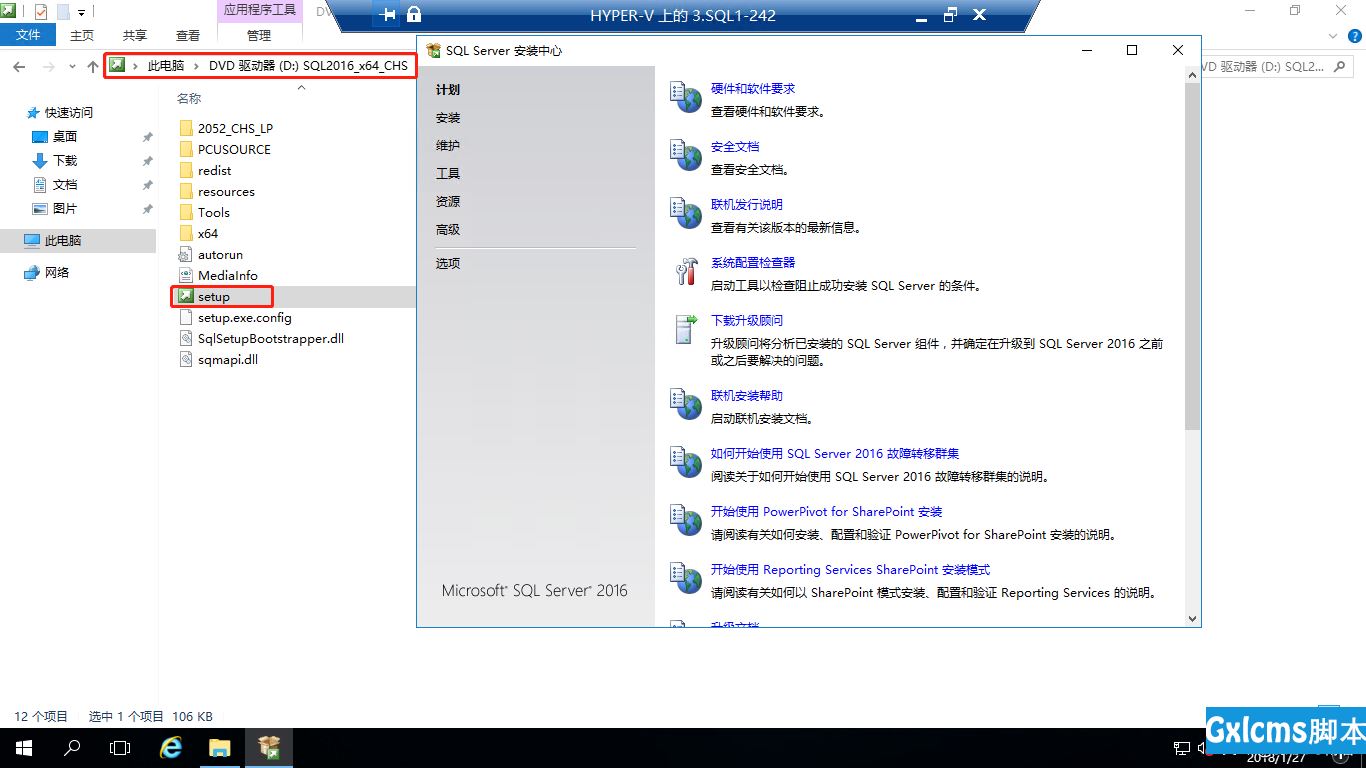Select the resources folder icon
The width and height of the screenshot is (1366, 768).
pos(186,191)
